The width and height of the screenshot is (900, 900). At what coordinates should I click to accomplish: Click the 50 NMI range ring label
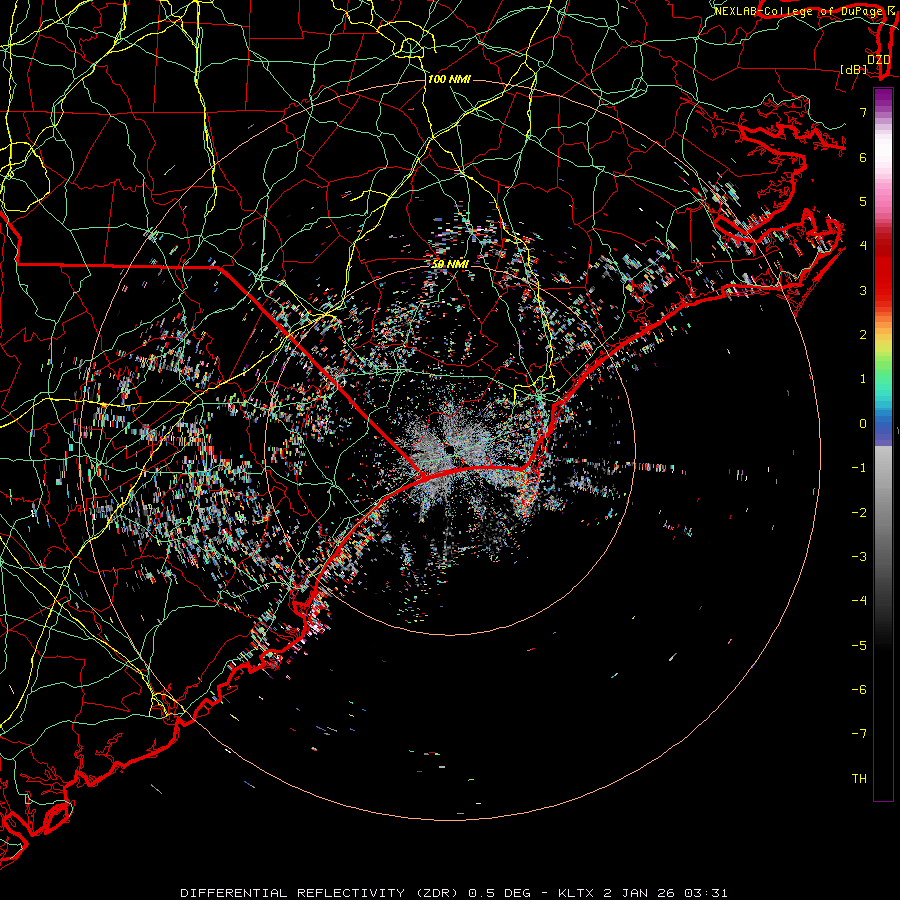coord(450,264)
